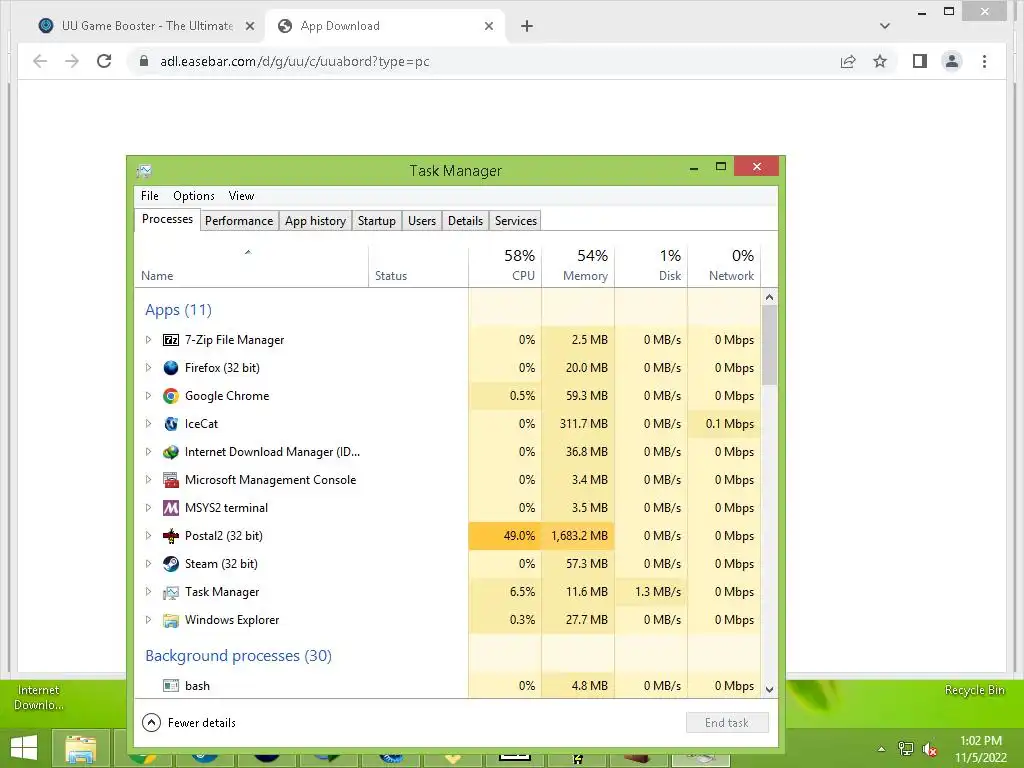This screenshot has width=1024, height=768.
Task: Open the Services tab
Action: pyautogui.click(x=516, y=221)
